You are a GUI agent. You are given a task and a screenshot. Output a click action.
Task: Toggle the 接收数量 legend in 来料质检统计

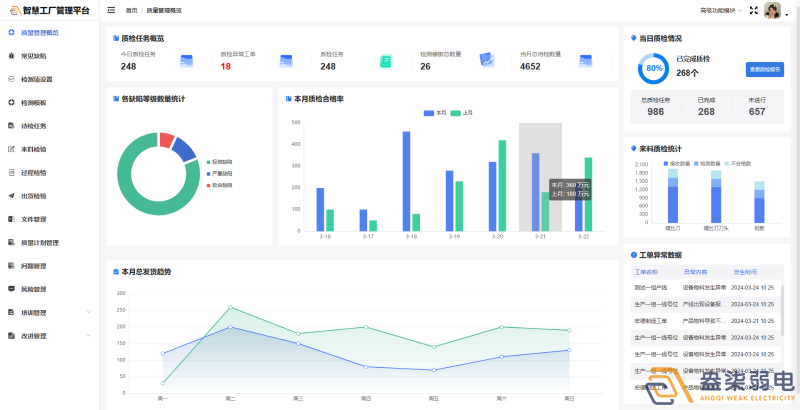click(x=677, y=164)
